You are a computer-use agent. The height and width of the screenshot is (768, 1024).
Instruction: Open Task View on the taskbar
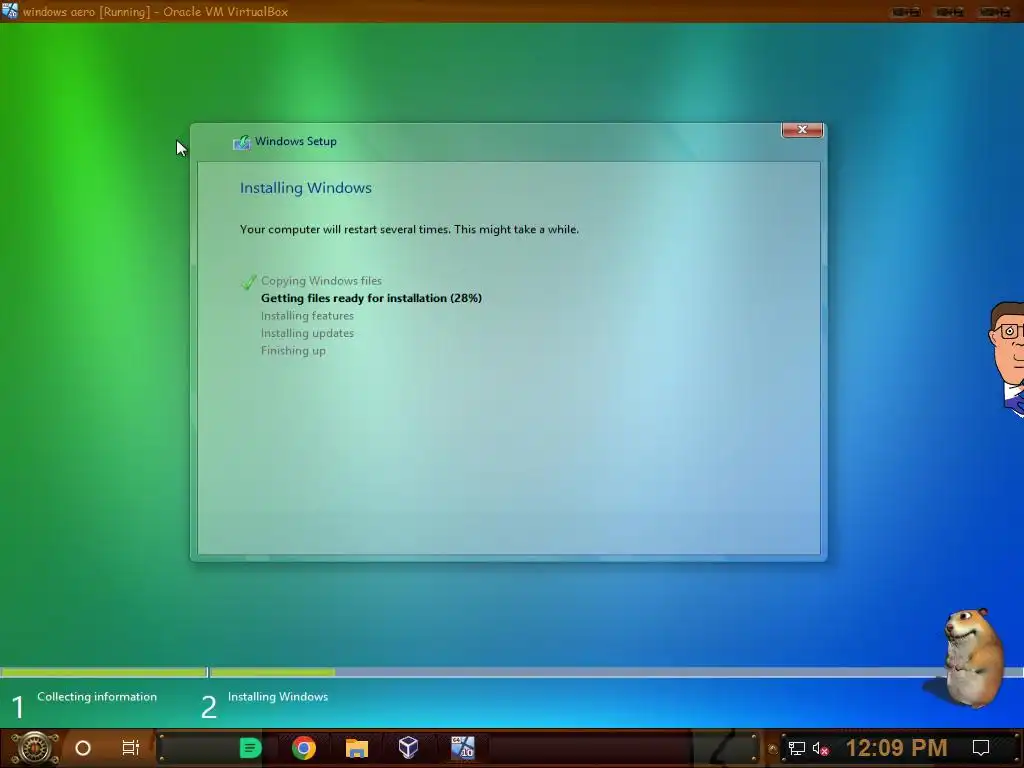tap(131, 748)
